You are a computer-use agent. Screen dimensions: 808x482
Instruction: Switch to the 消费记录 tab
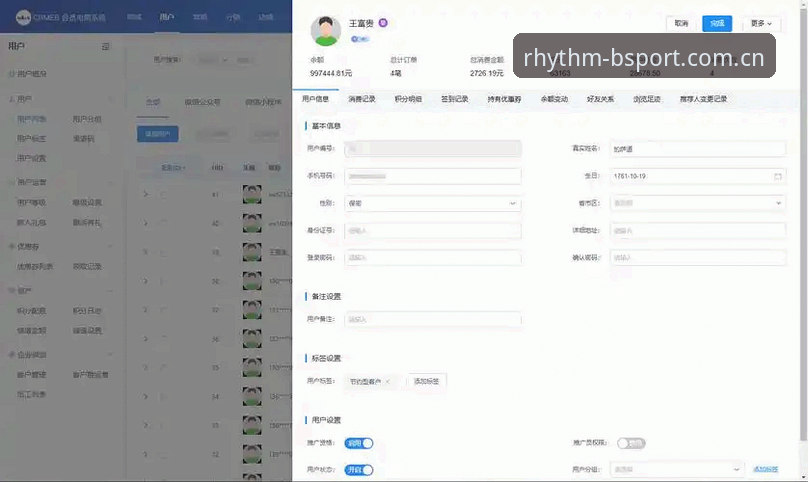361,99
